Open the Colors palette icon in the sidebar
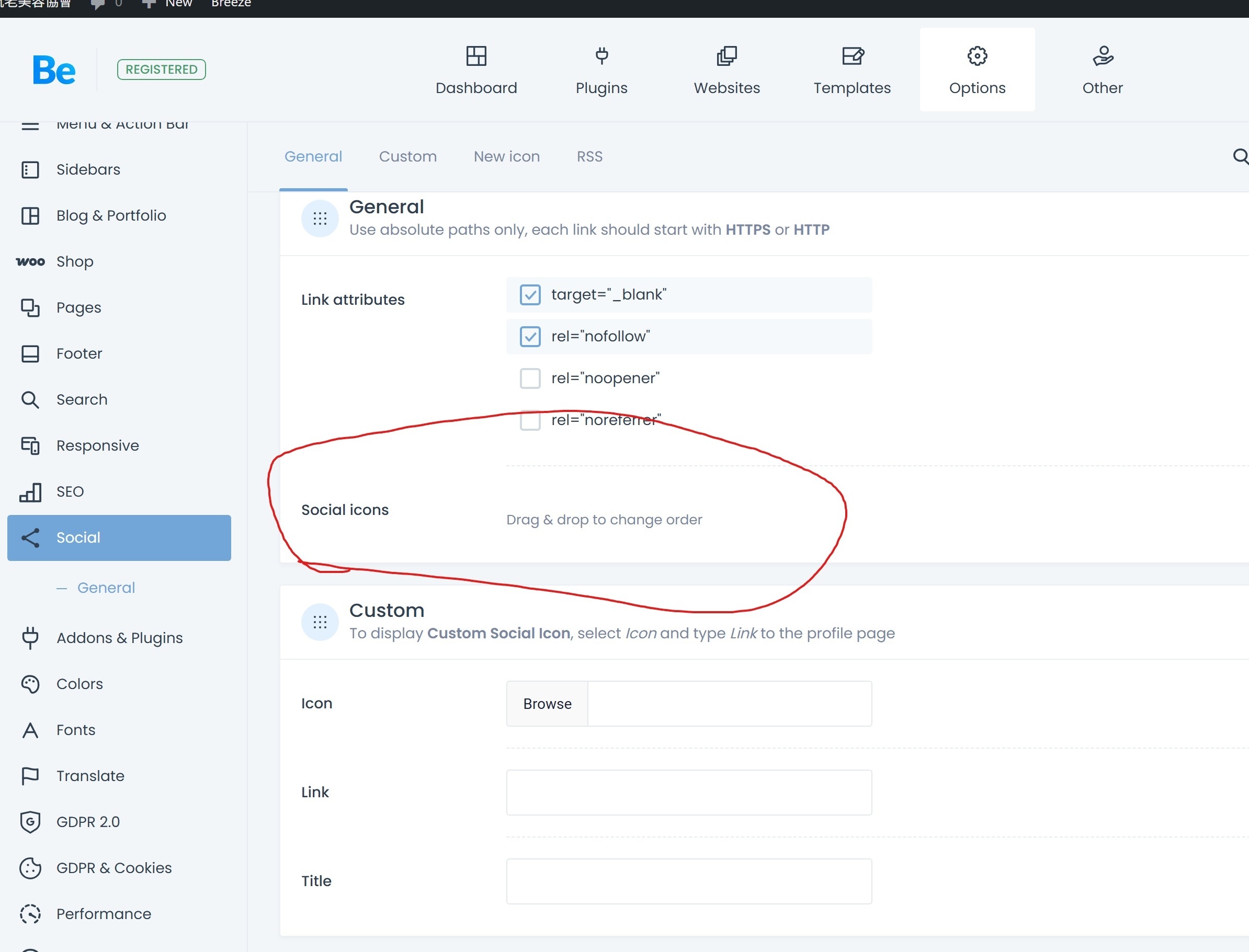The width and height of the screenshot is (1249, 952). pos(30,684)
